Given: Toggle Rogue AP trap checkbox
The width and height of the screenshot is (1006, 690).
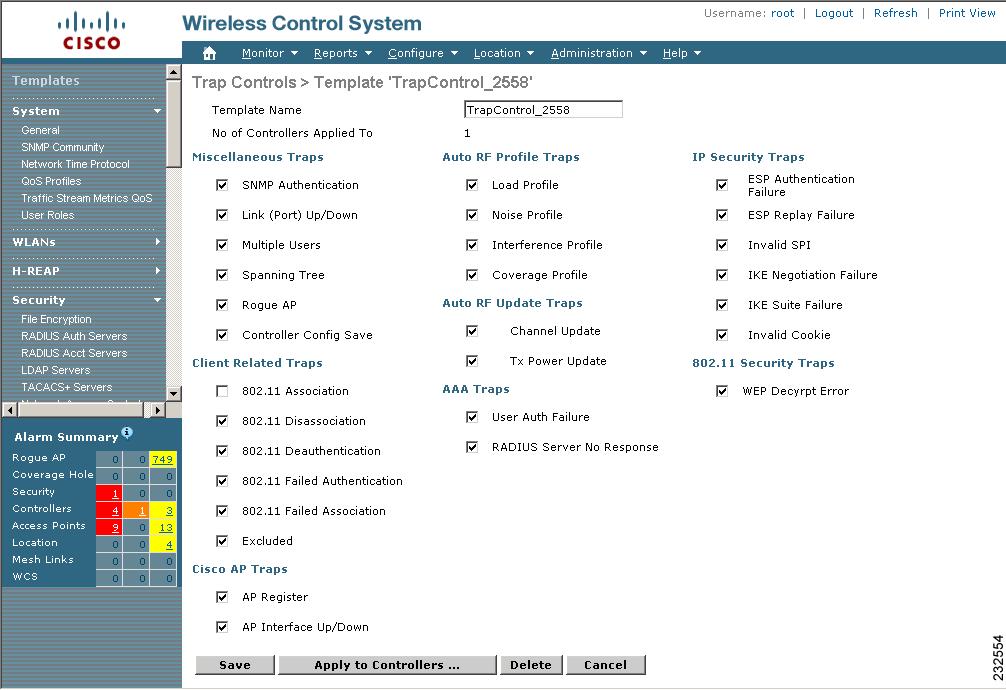Looking at the screenshot, I should pos(222,305).
